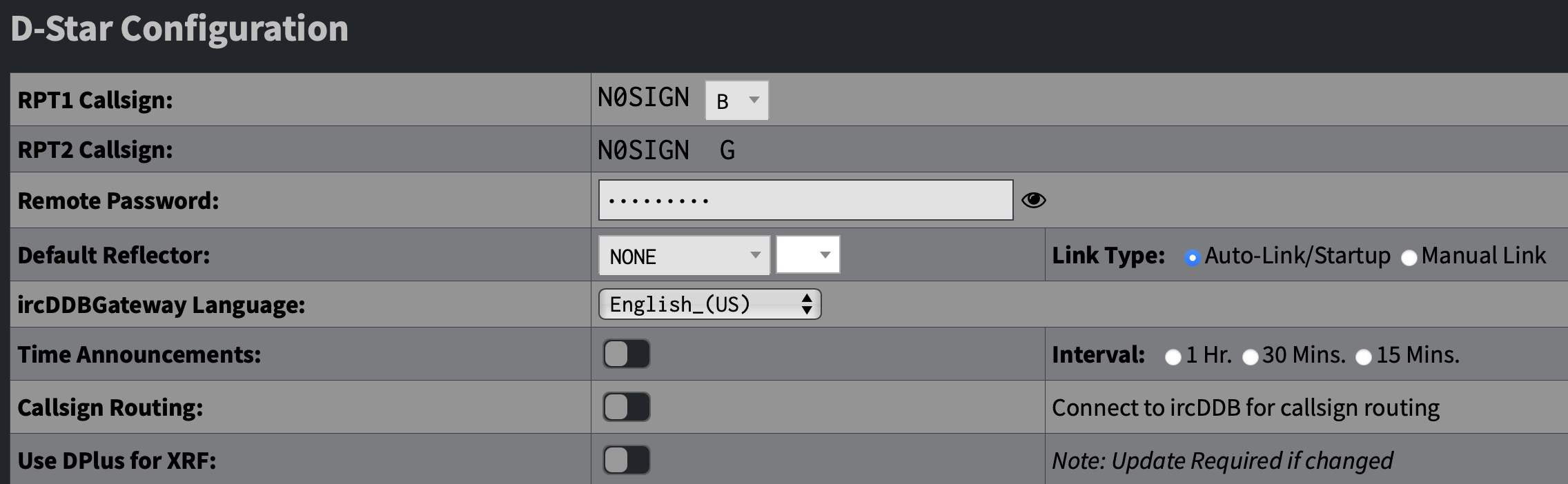Enable Time Announcements toggle
The width and height of the screenshot is (1568, 484).
pyautogui.click(x=625, y=354)
